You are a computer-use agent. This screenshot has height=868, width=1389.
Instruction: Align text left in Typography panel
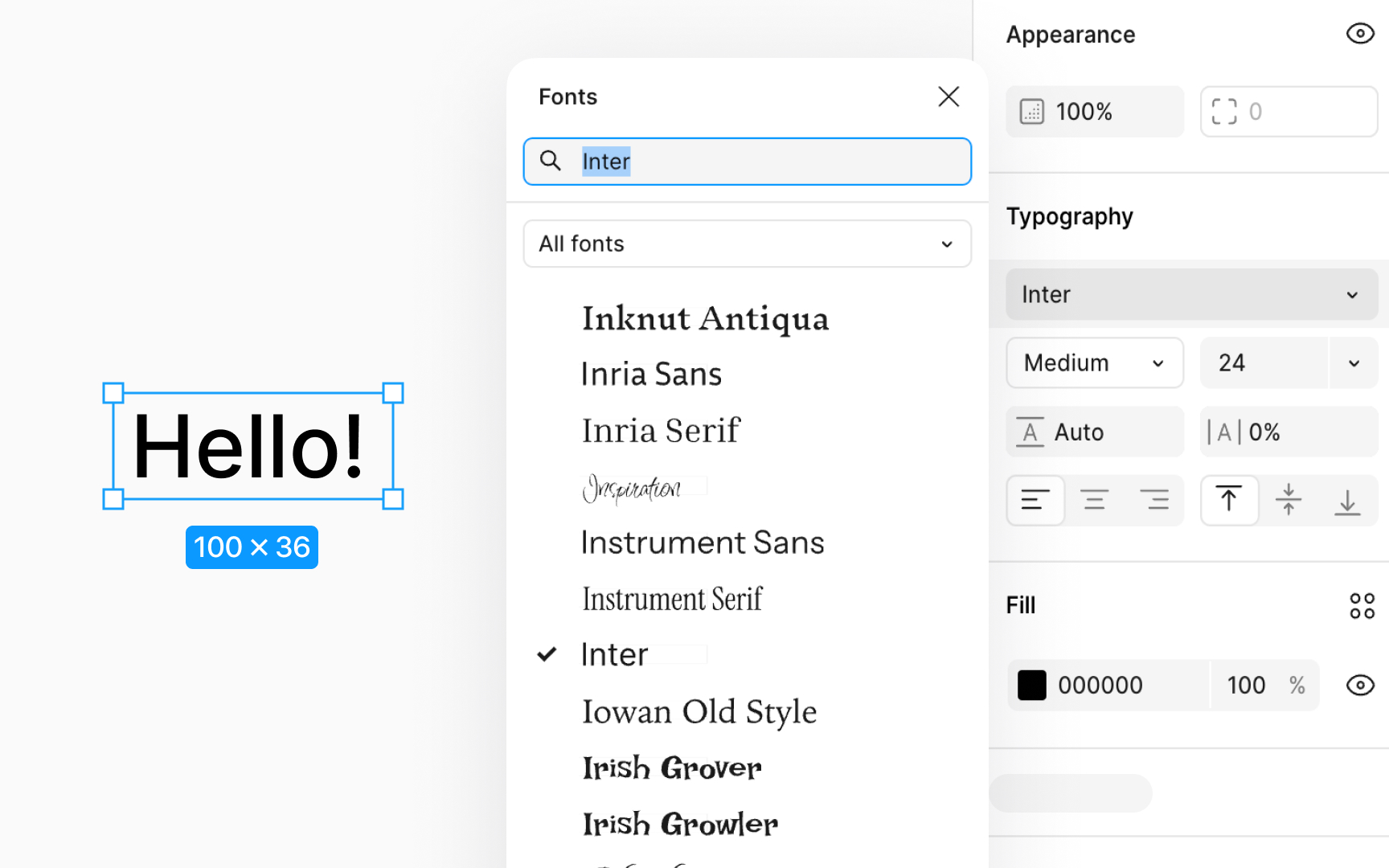tap(1035, 500)
